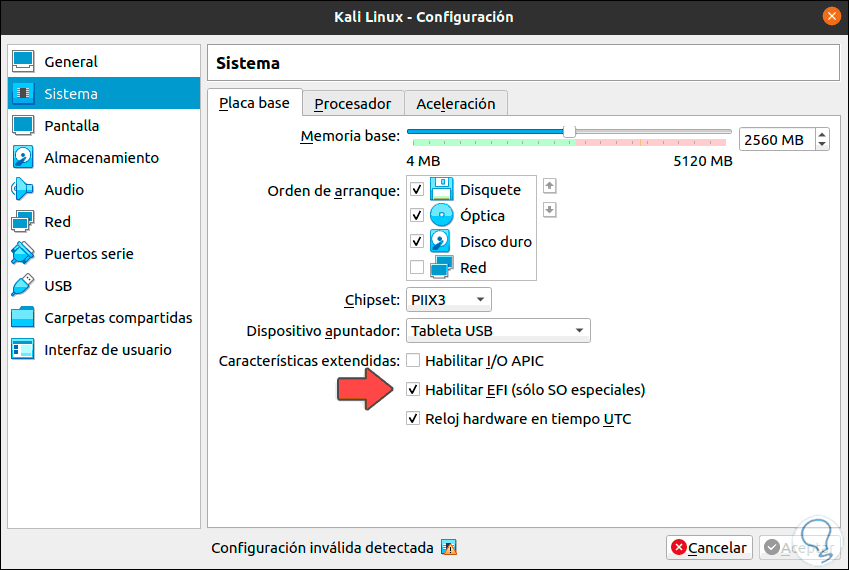The height and width of the screenshot is (570, 849).
Task: Select the Puertos serie label
Action: (x=89, y=253)
